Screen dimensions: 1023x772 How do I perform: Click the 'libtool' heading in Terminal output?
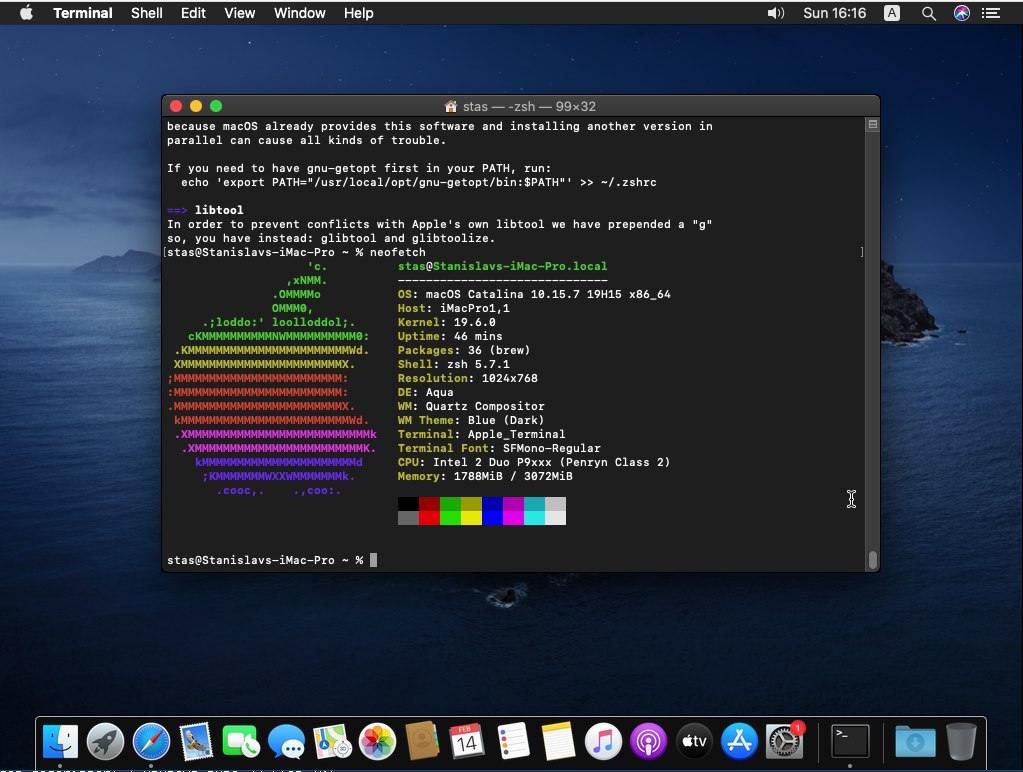click(x=219, y=210)
